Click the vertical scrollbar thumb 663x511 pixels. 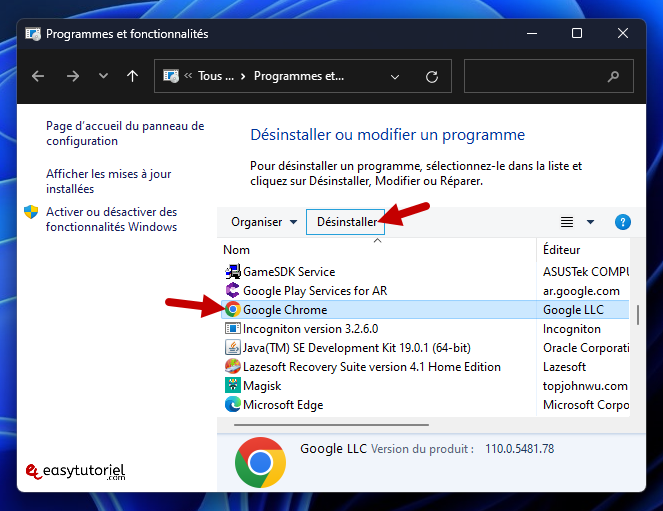[x=638, y=315]
